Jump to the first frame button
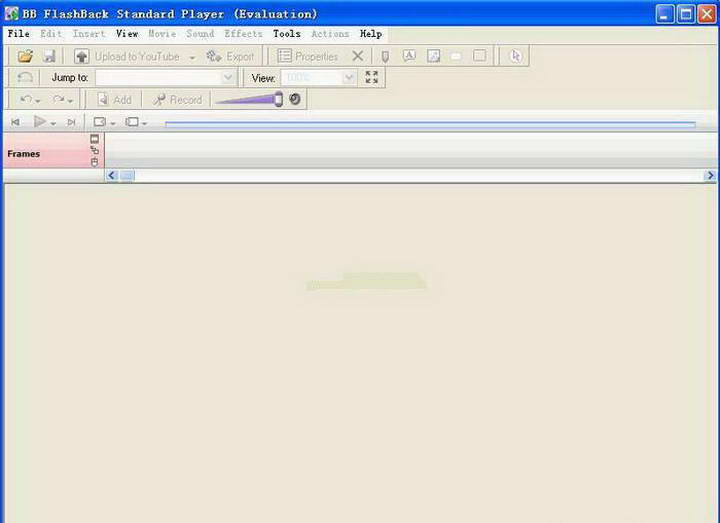This screenshot has width=720, height=523. [16, 122]
